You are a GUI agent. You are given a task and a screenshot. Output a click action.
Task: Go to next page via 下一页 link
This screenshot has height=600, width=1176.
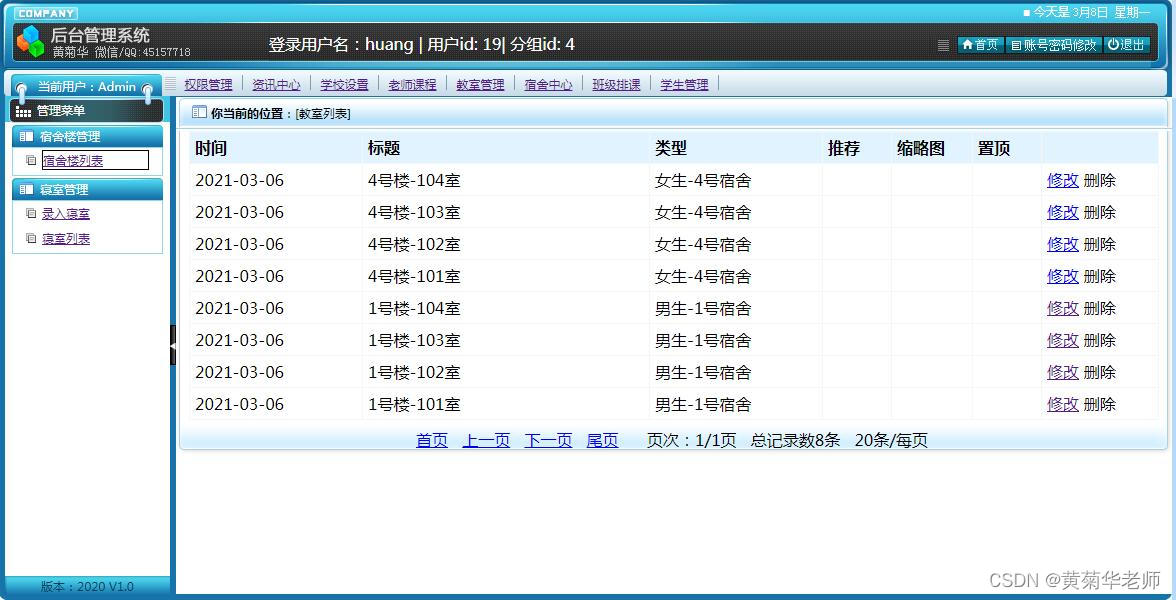click(548, 440)
